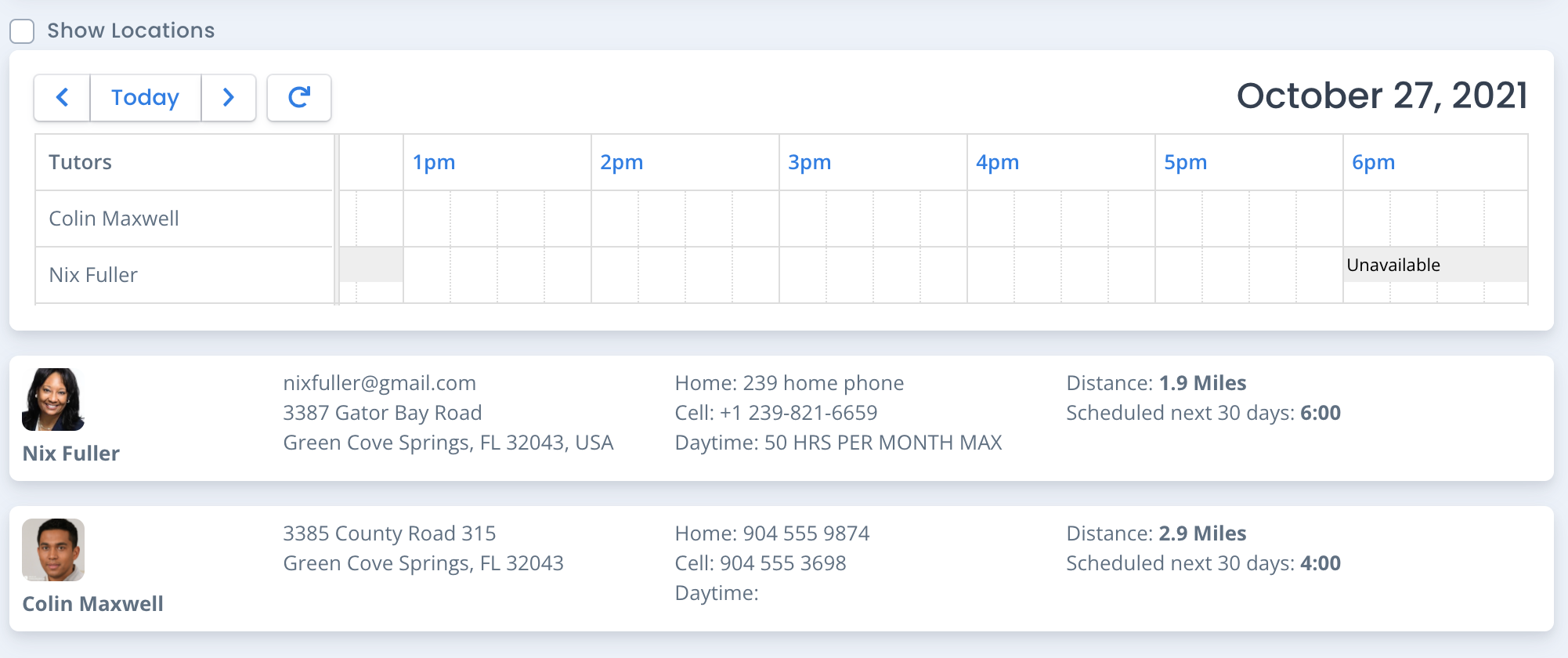Open Nix Fuller's profile photo
This screenshot has height=658, width=1568.
(53, 399)
